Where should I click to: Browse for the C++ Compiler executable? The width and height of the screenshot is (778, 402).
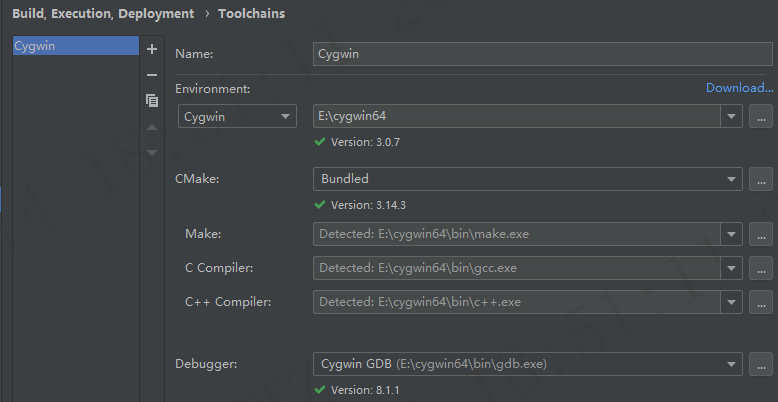(x=761, y=302)
